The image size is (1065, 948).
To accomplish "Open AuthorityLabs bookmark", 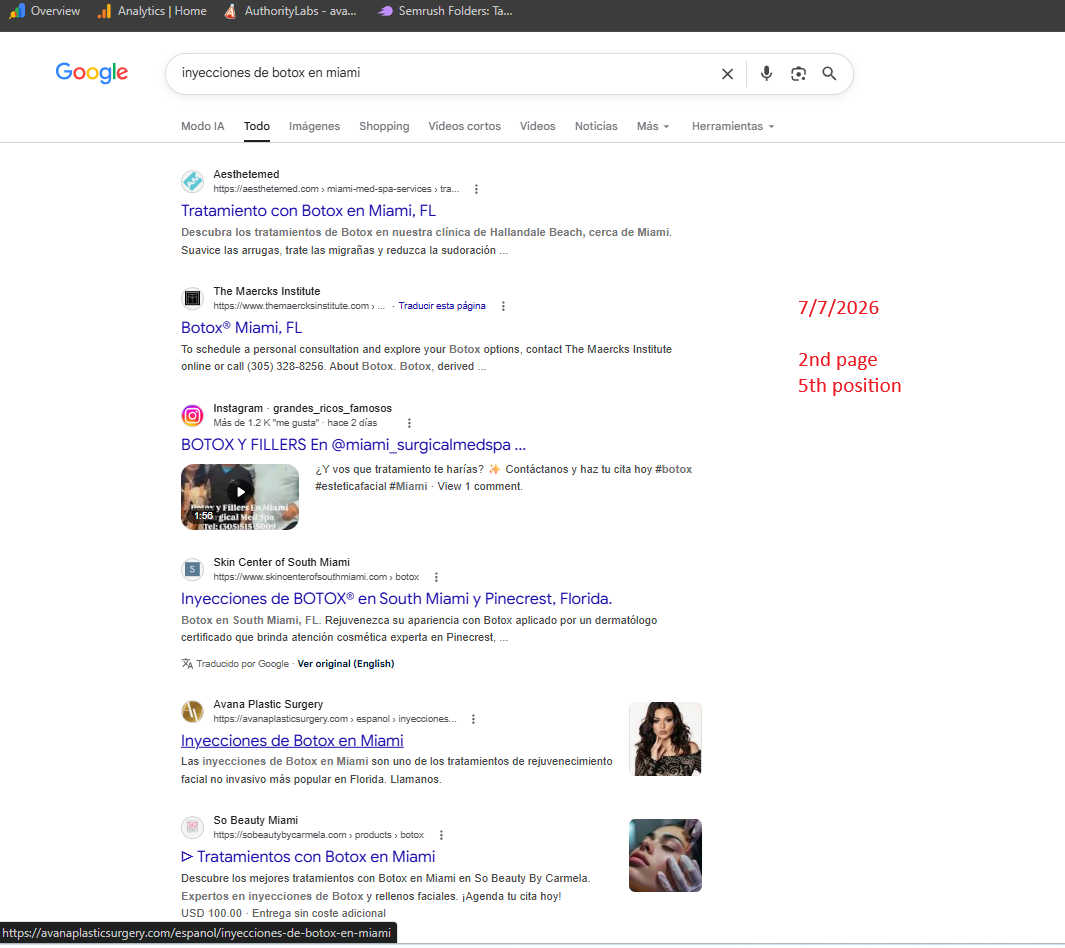I will [291, 11].
